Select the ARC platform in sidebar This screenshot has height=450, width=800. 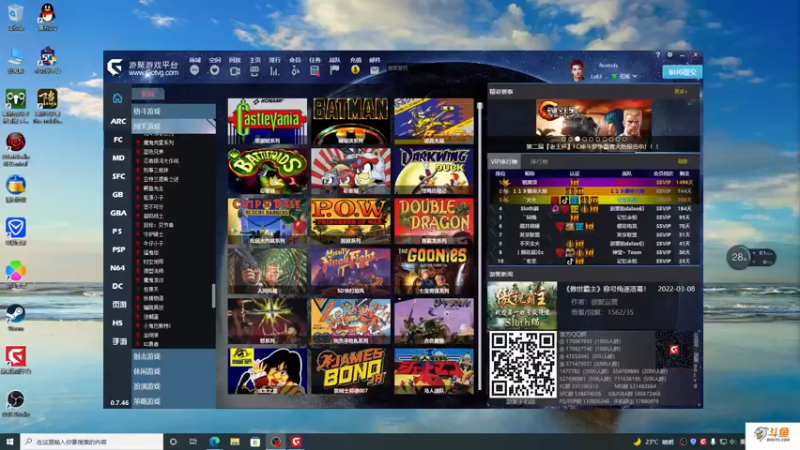click(x=118, y=121)
